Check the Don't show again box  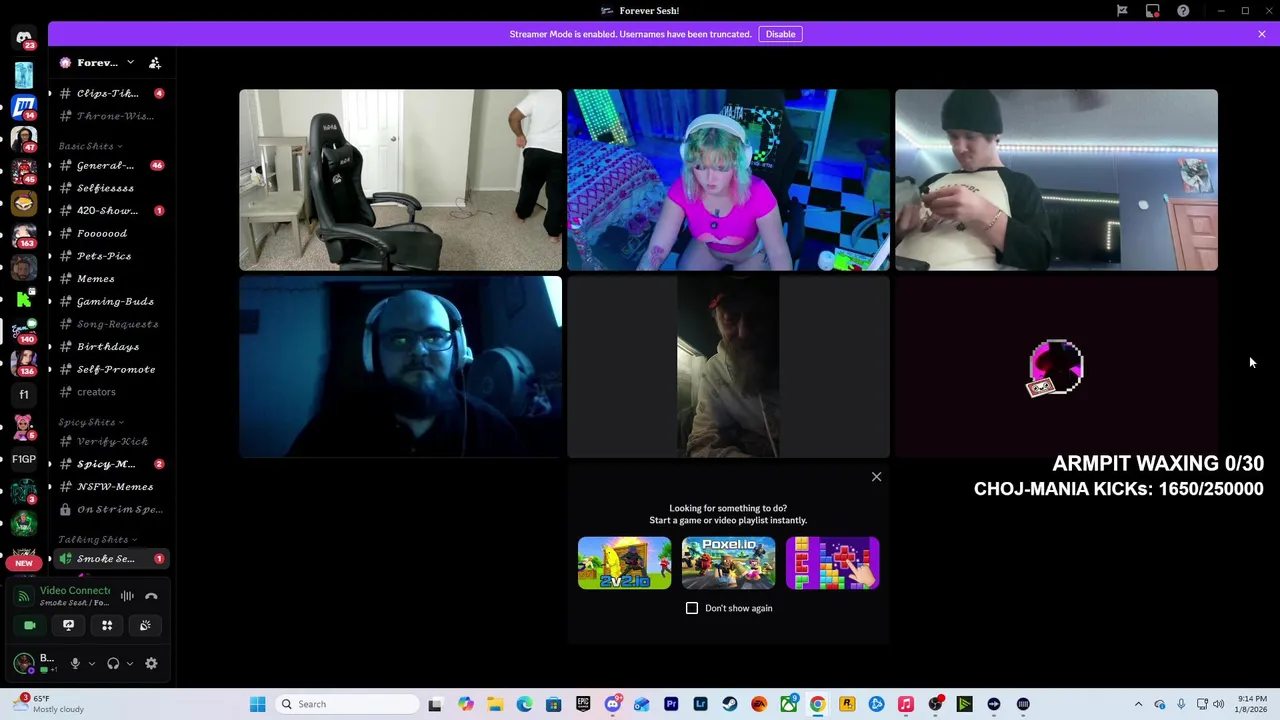(692, 608)
